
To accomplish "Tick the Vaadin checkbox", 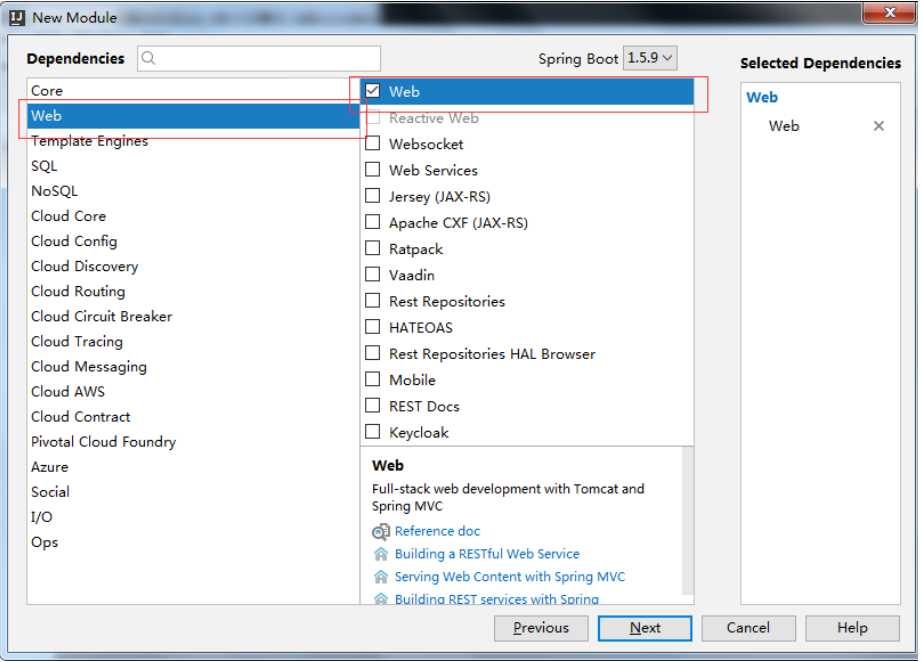I will pyautogui.click(x=372, y=275).
